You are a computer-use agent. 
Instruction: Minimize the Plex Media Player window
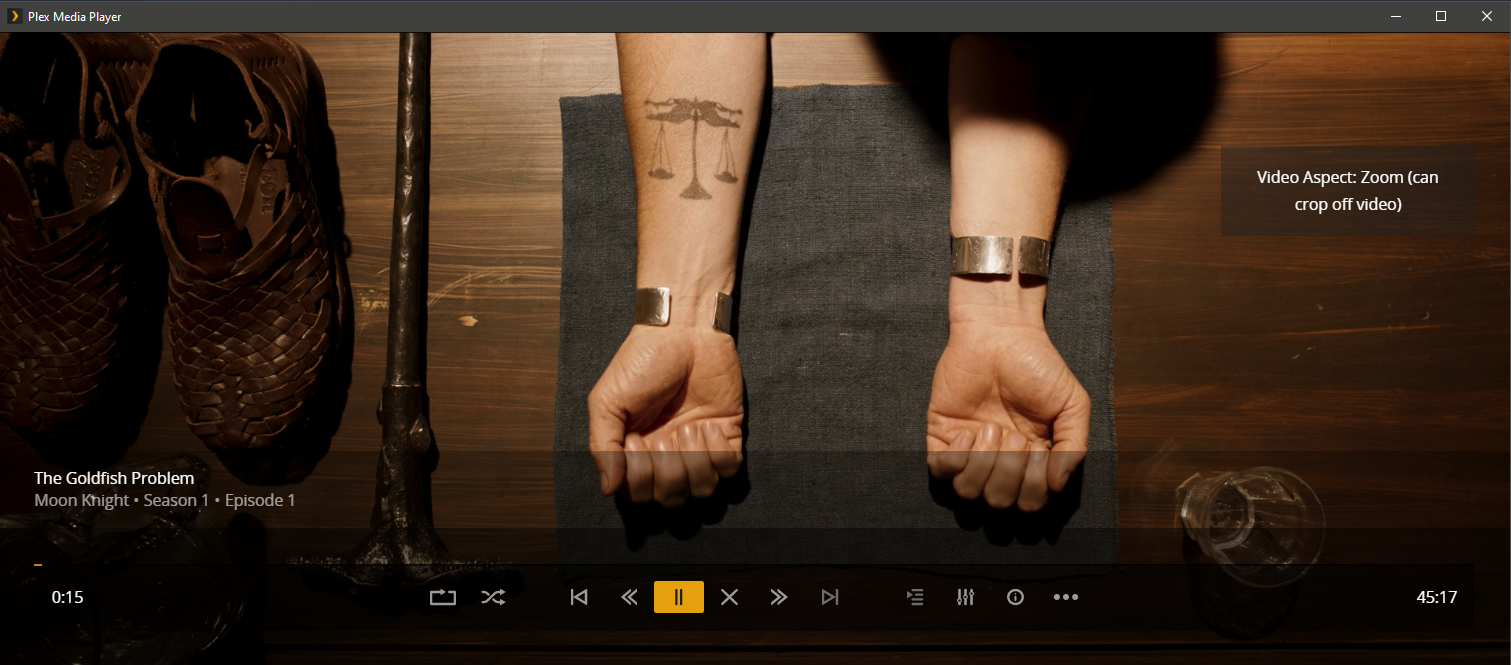click(x=1396, y=16)
